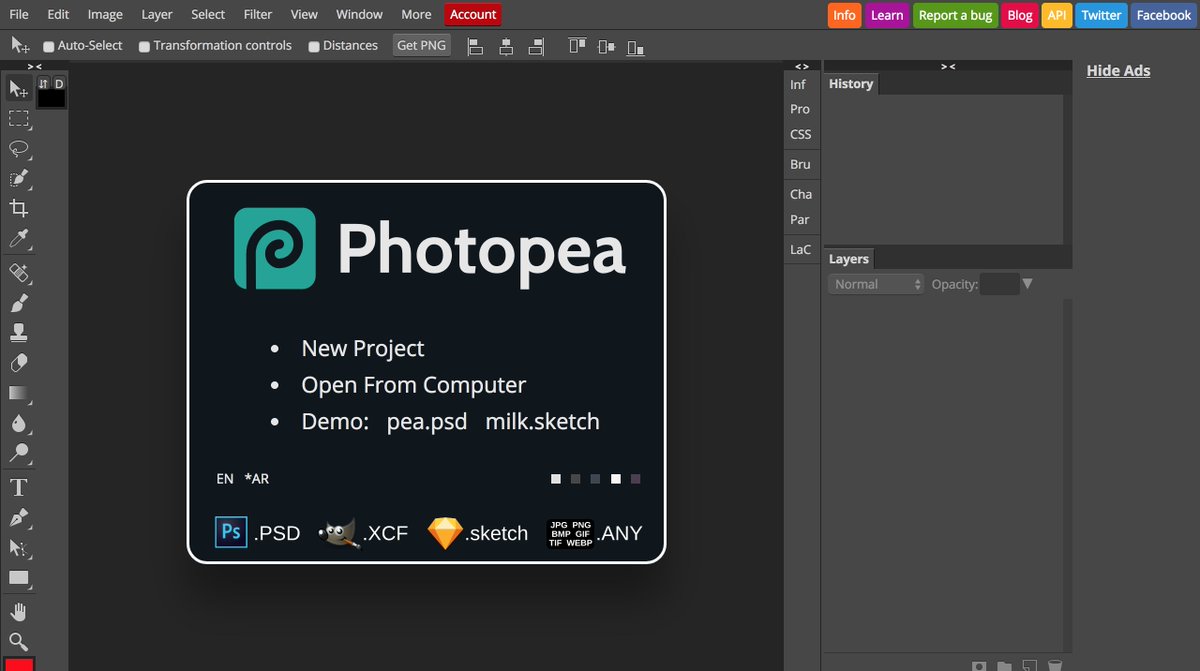Select the Brush tool

[19, 302]
